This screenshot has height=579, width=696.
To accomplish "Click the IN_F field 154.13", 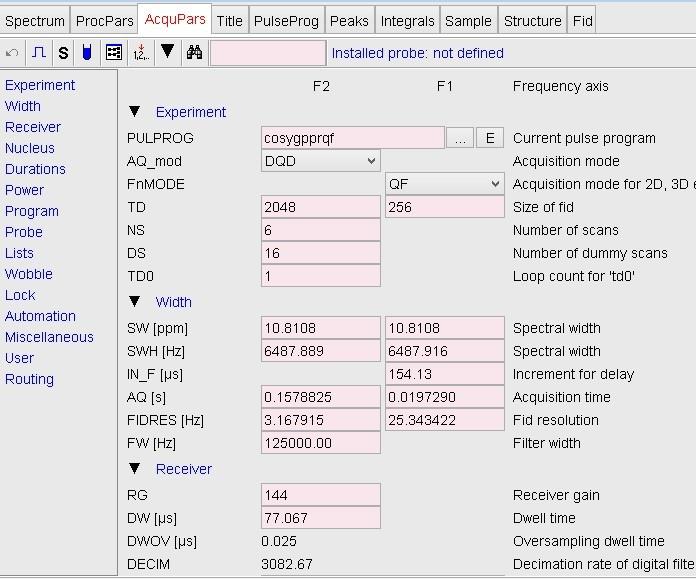I will (x=444, y=374).
